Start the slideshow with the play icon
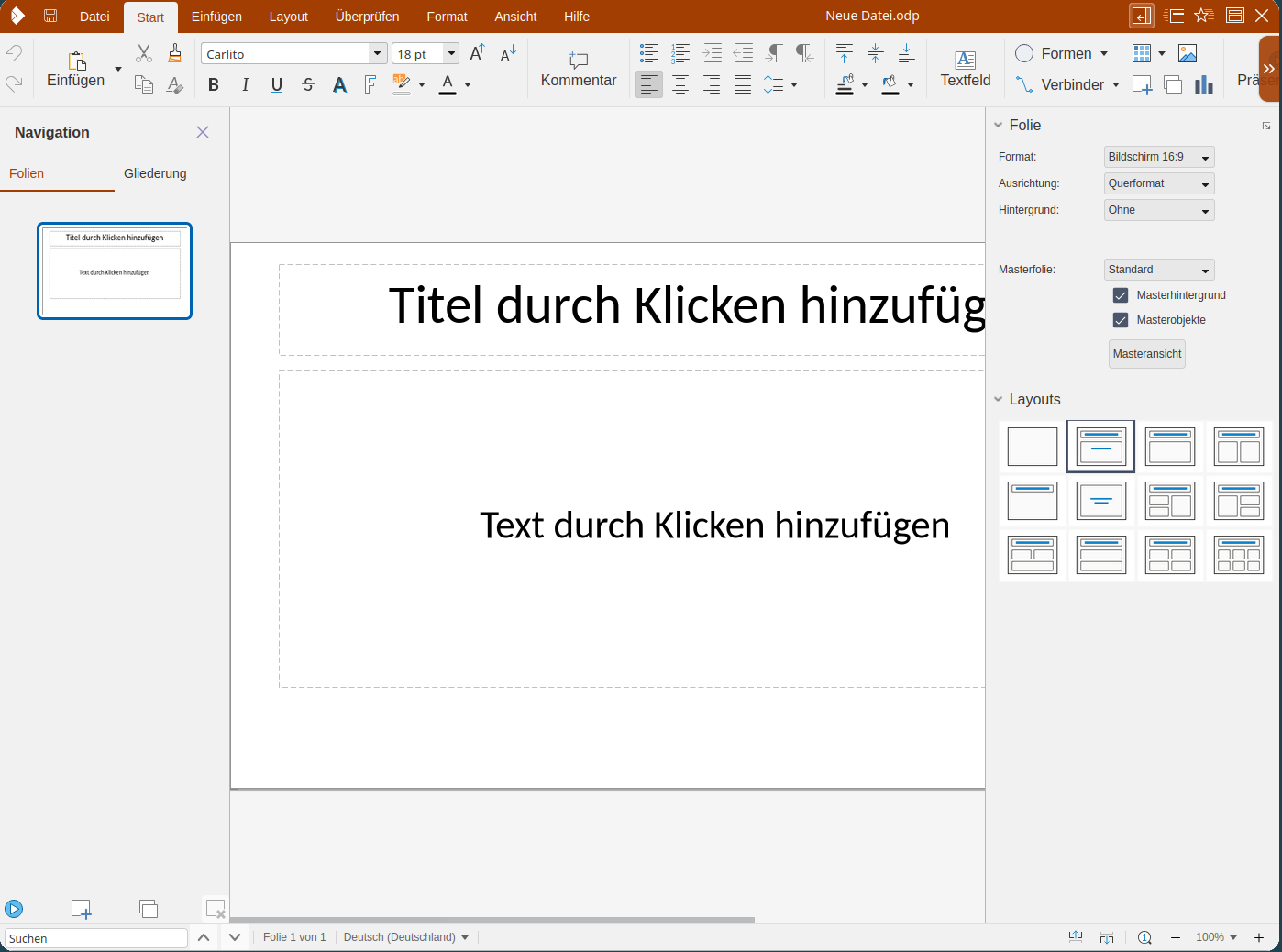 14,909
